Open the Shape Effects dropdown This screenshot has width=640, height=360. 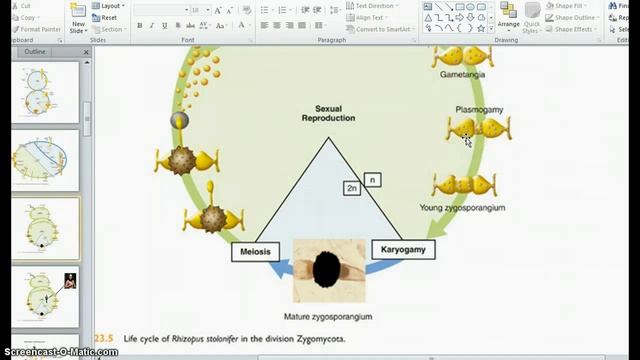point(571,29)
